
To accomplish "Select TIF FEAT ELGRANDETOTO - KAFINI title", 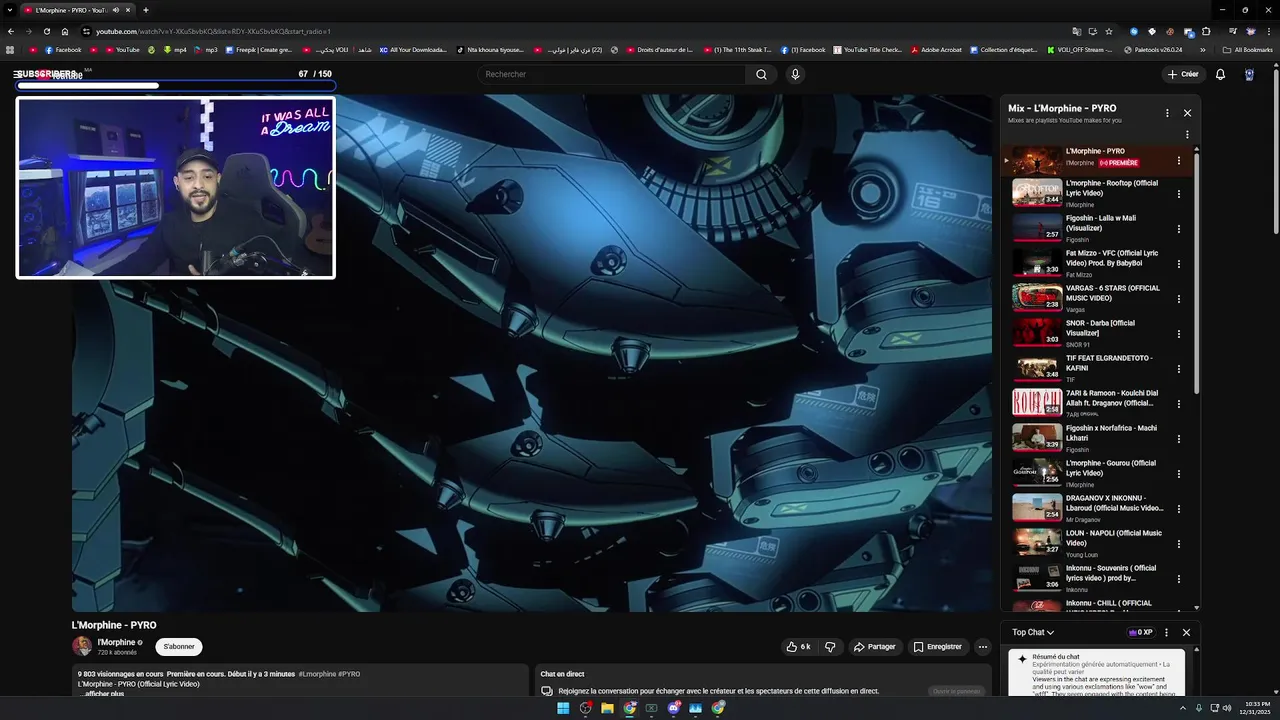I will point(1109,363).
